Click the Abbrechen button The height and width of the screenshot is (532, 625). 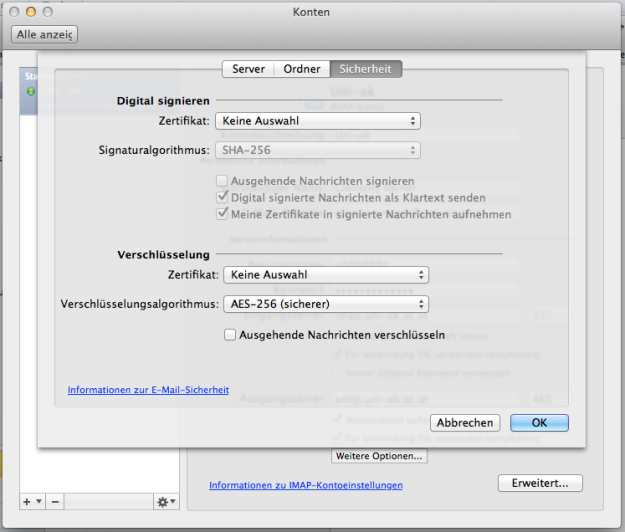tap(465, 423)
